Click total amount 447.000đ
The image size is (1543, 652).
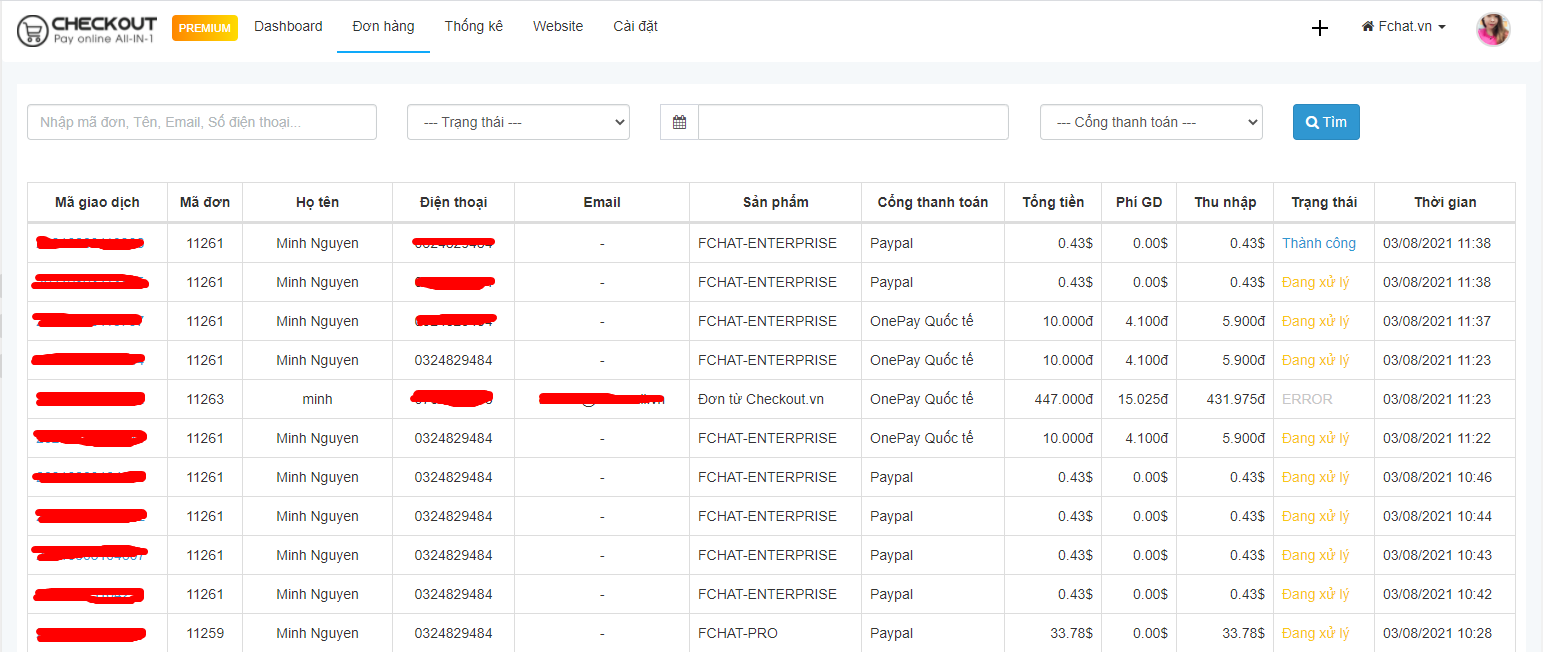(x=1064, y=399)
